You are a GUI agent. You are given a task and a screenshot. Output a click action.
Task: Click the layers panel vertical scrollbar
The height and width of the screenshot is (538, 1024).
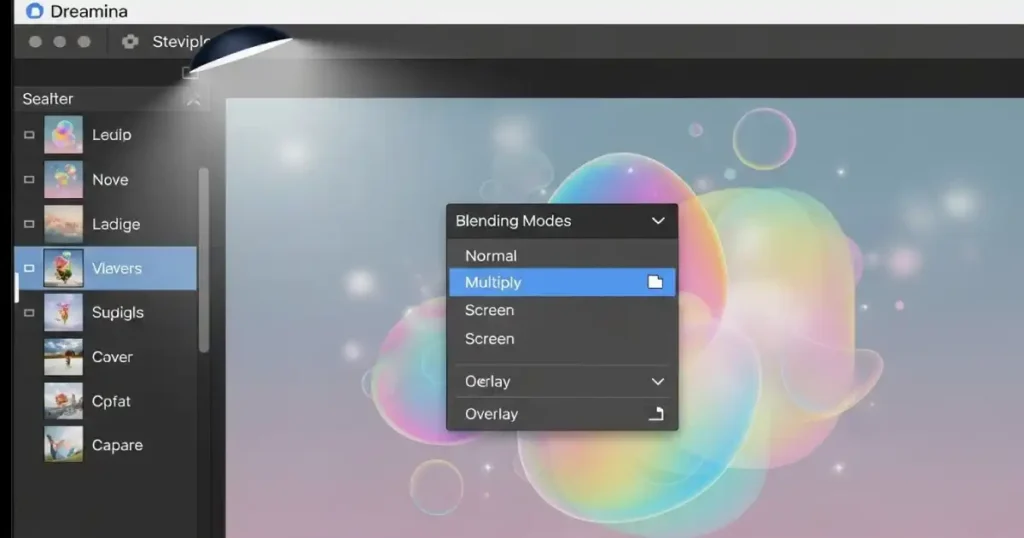coord(204,260)
